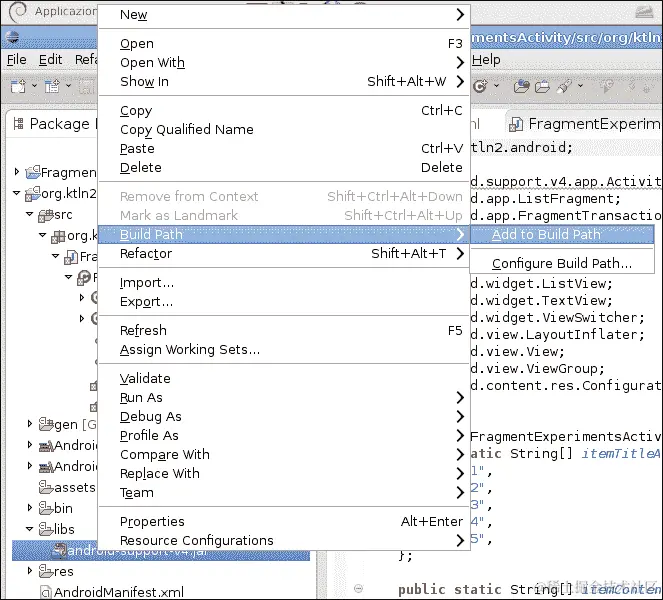Open the Compare With submenu
This screenshot has height=600, width=663.
point(284,455)
